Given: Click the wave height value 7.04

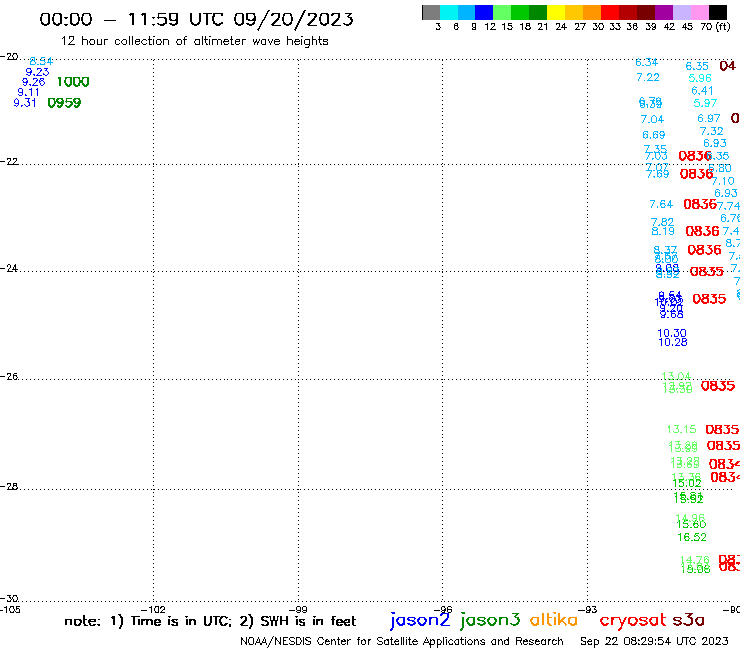Looking at the screenshot, I should point(652,119).
